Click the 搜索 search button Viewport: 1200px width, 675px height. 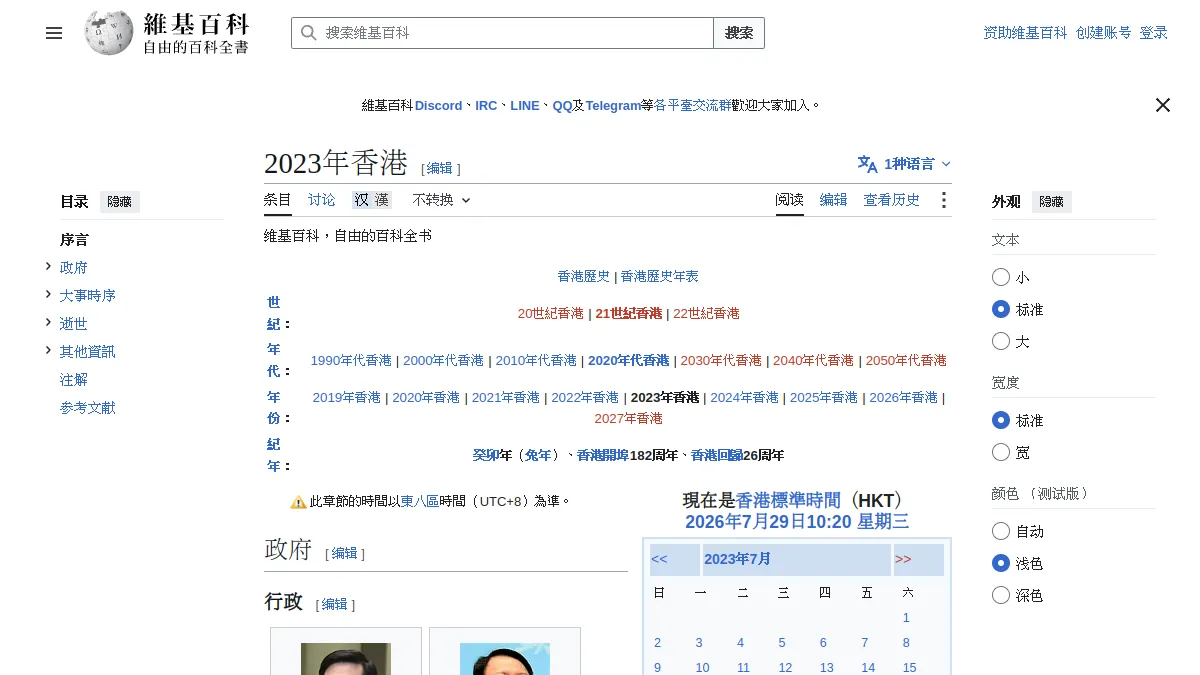tap(739, 33)
